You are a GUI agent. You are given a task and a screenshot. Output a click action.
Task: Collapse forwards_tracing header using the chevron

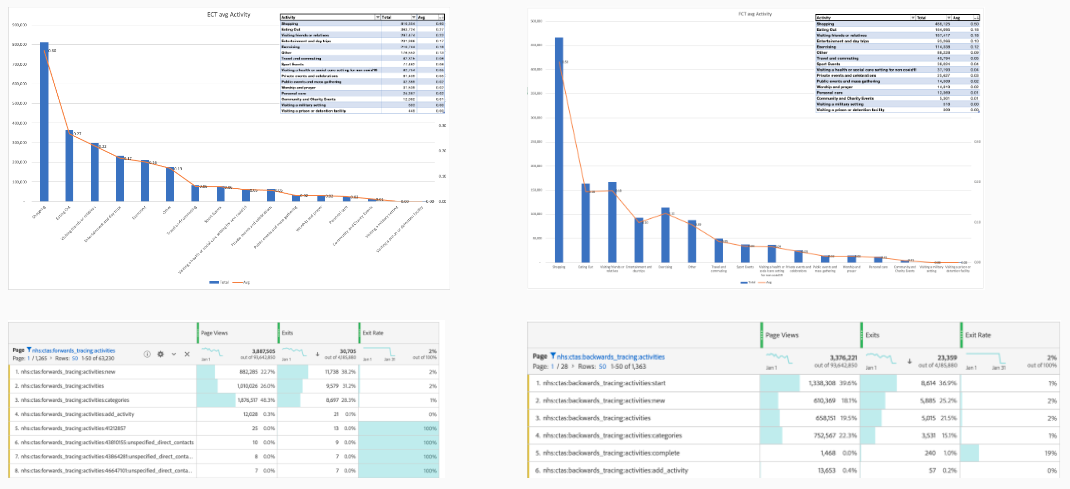click(174, 354)
